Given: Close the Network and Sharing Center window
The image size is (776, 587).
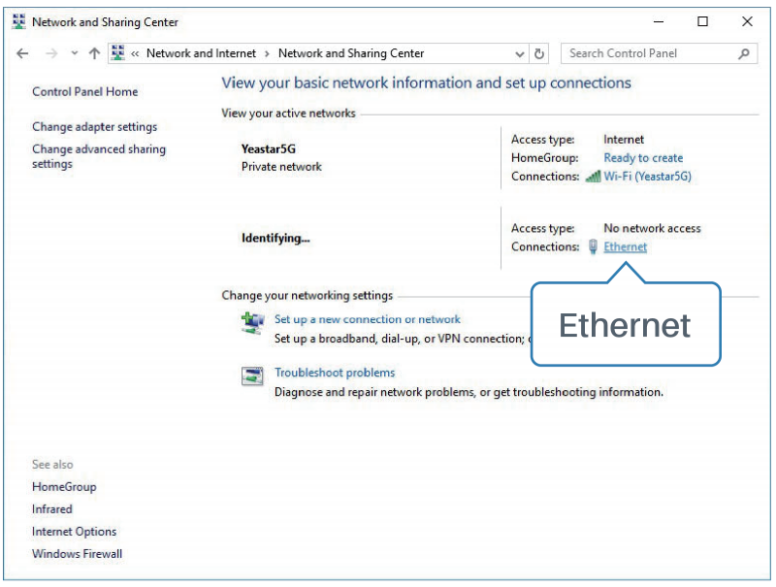Looking at the screenshot, I should 747,21.
